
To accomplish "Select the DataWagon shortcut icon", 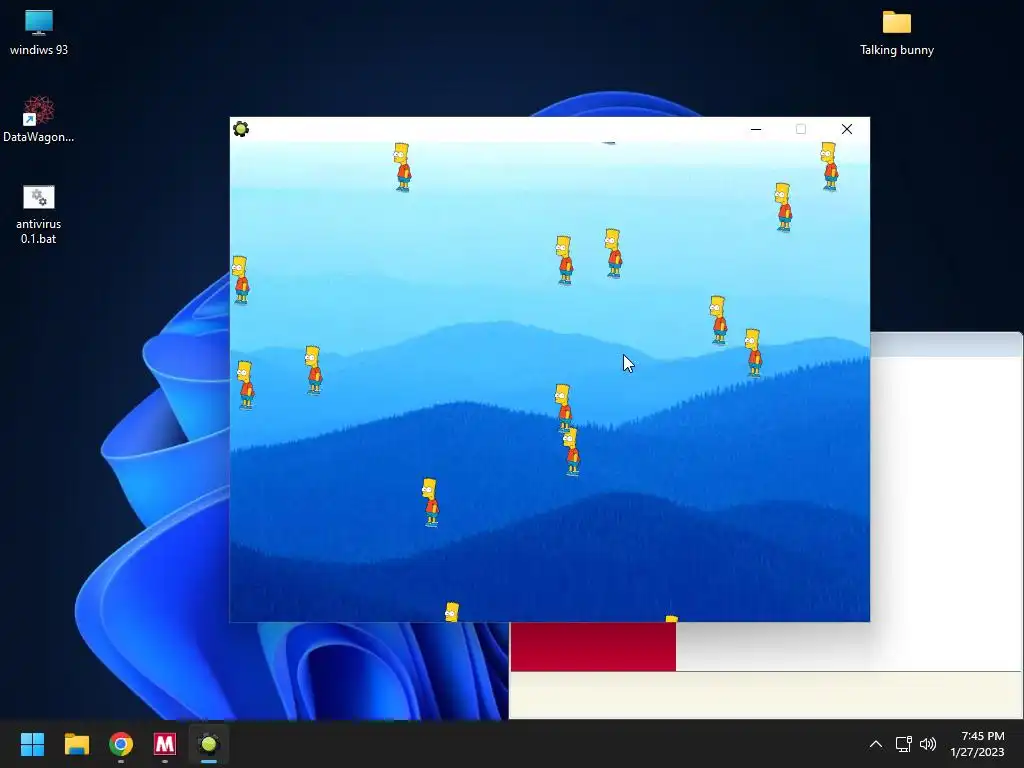I will pos(39,119).
